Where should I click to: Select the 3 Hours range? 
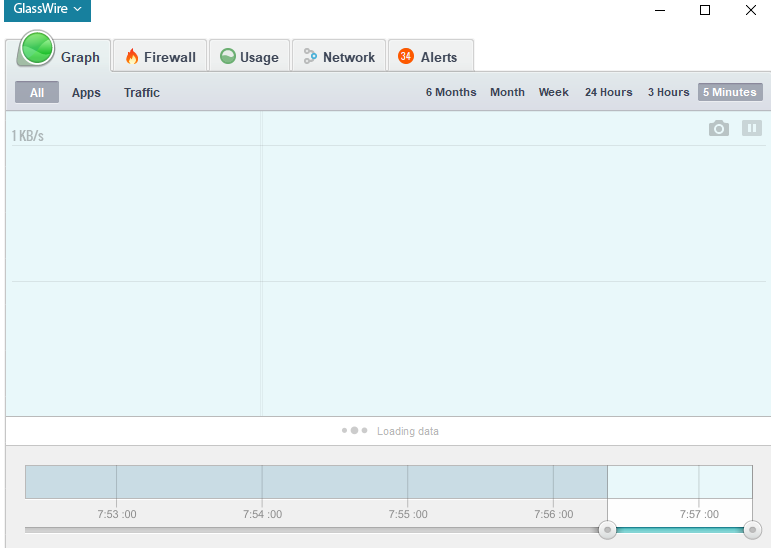tap(668, 92)
